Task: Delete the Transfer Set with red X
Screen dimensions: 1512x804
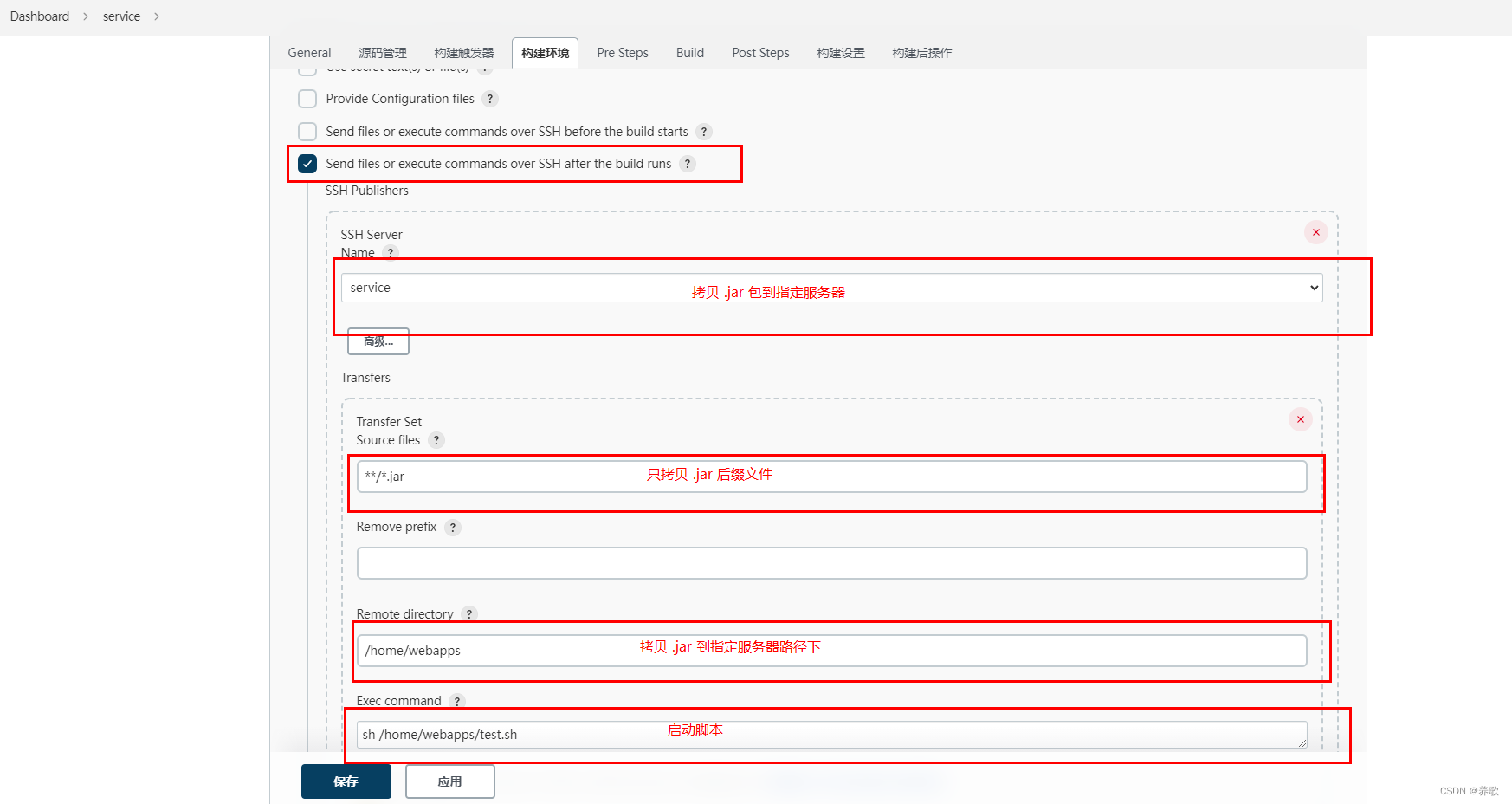Action: point(1300,419)
